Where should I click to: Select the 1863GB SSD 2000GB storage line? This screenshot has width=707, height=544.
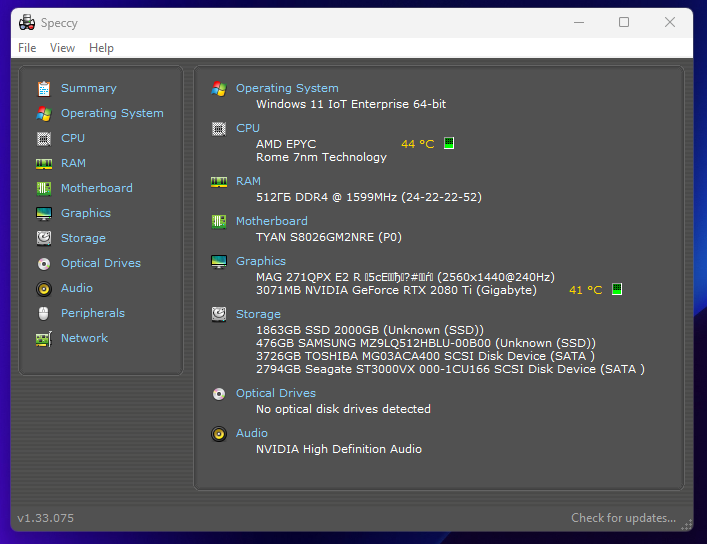tap(370, 330)
